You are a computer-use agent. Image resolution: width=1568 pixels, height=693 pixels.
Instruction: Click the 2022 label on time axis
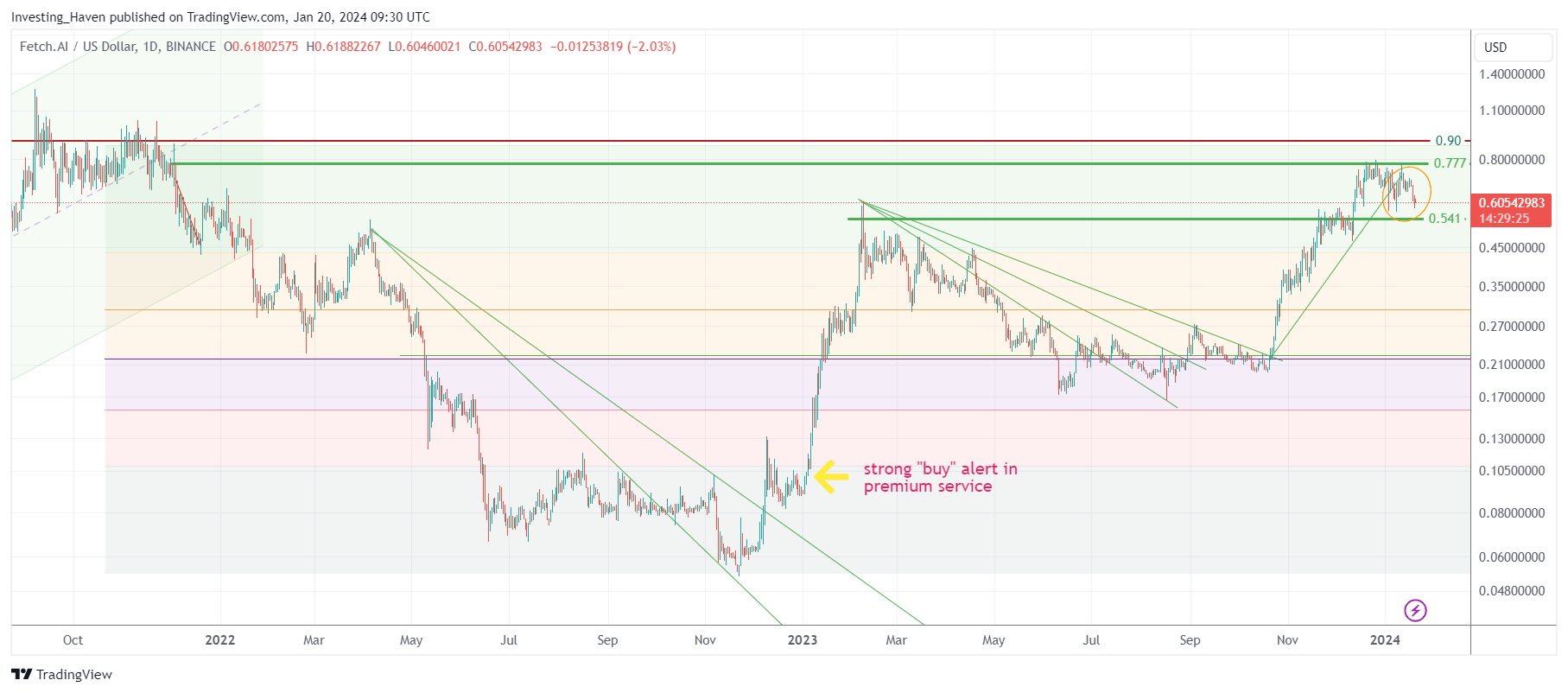[x=220, y=640]
